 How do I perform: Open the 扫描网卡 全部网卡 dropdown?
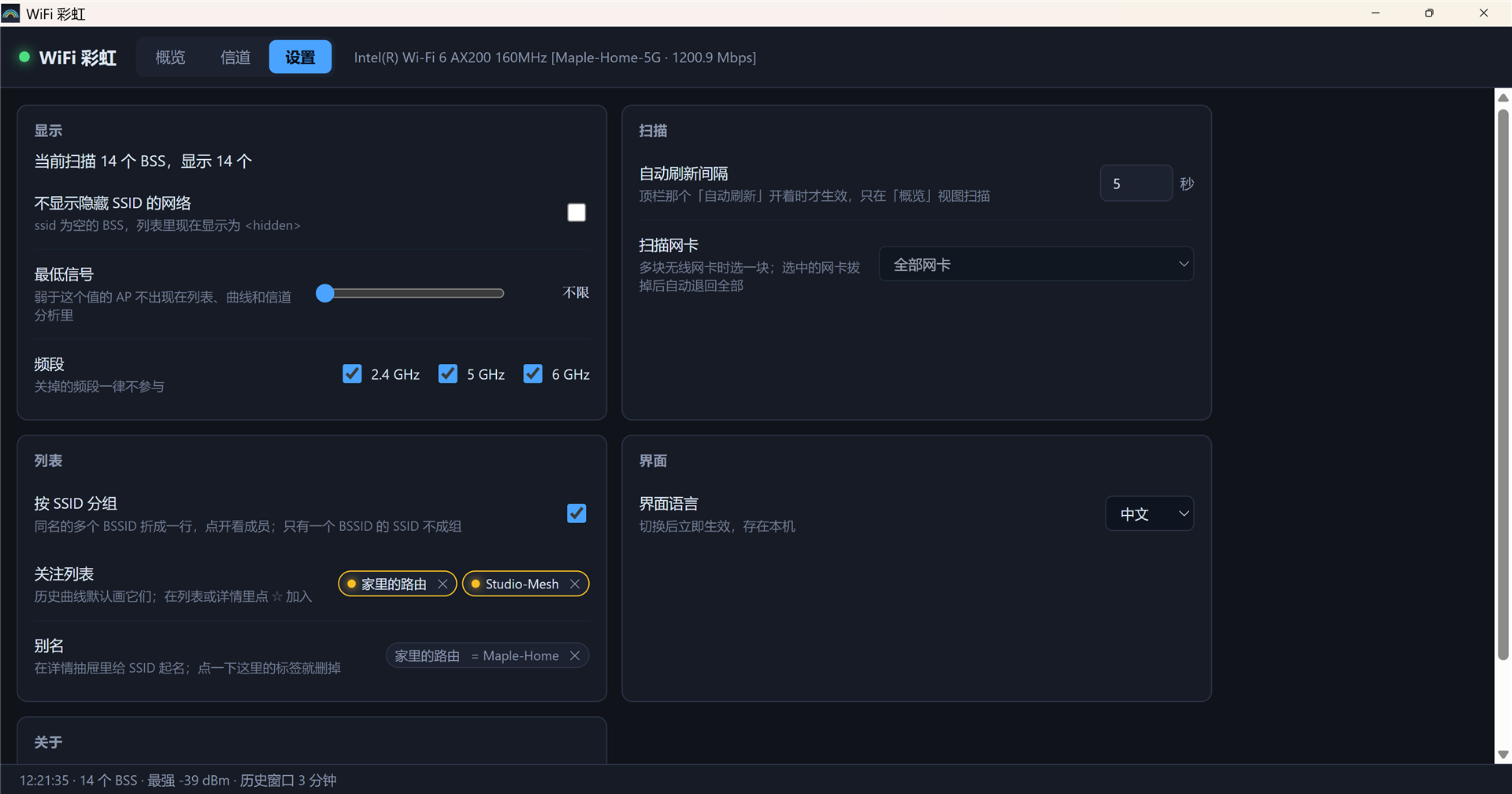[x=1036, y=265]
